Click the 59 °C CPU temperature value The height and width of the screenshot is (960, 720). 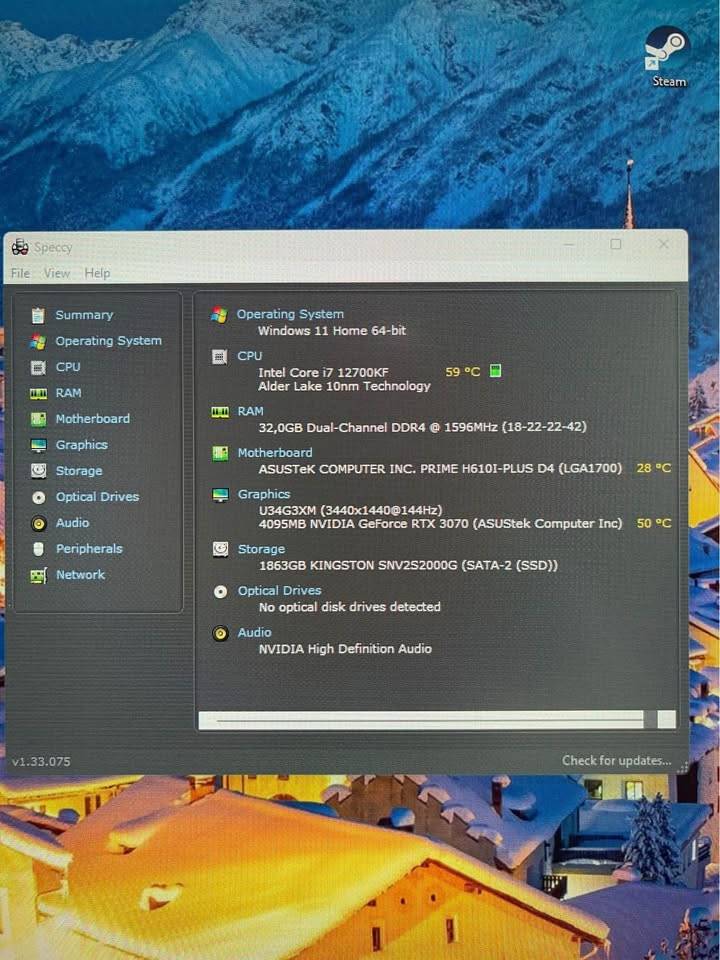coord(463,372)
